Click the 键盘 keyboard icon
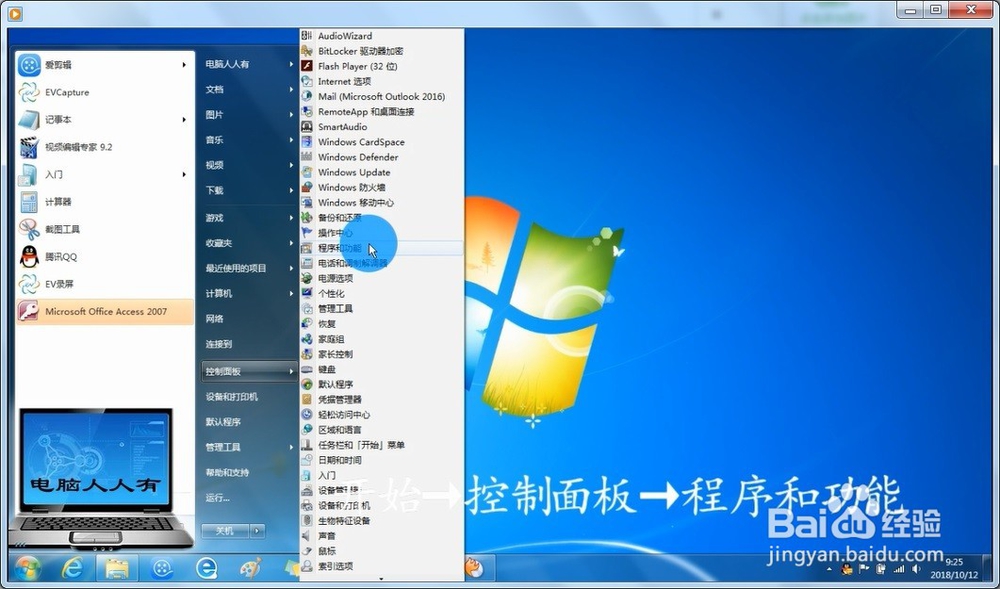 (307, 370)
